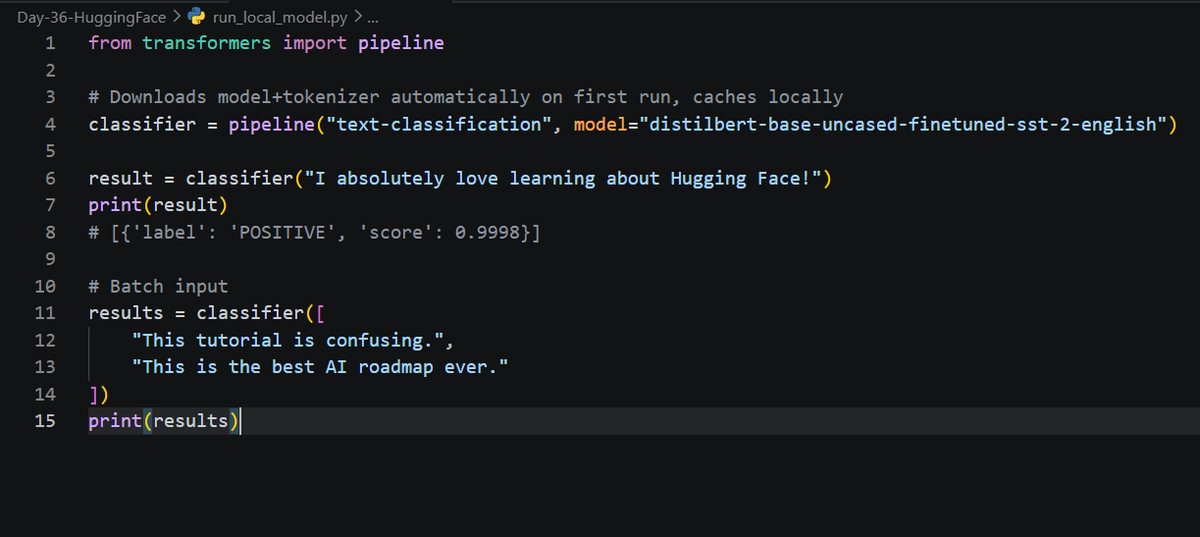Open the Day-36-HuggingFace breadcrumb folder
The height and width of the screenshot is (537, 1200).
click(91, 17)
